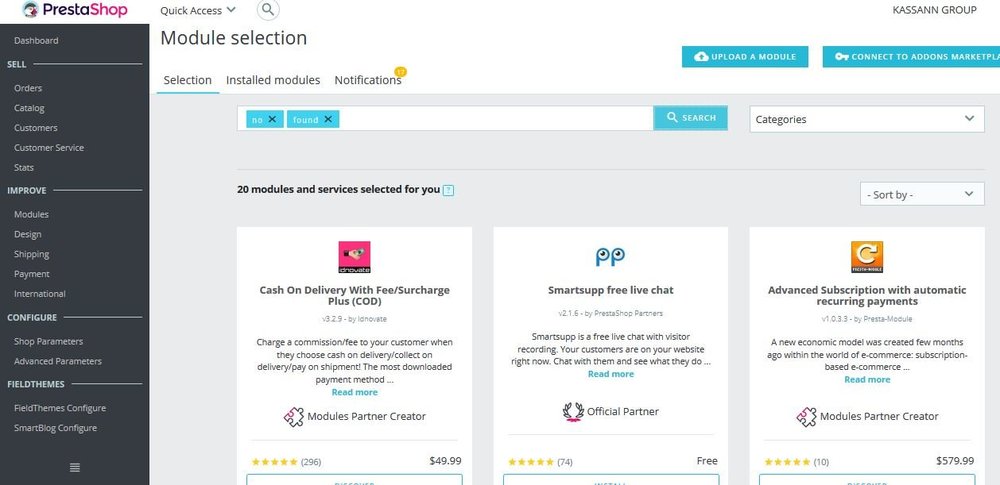Click the Upload a Module button
The image size is (1000, 485).
point(745,57)
